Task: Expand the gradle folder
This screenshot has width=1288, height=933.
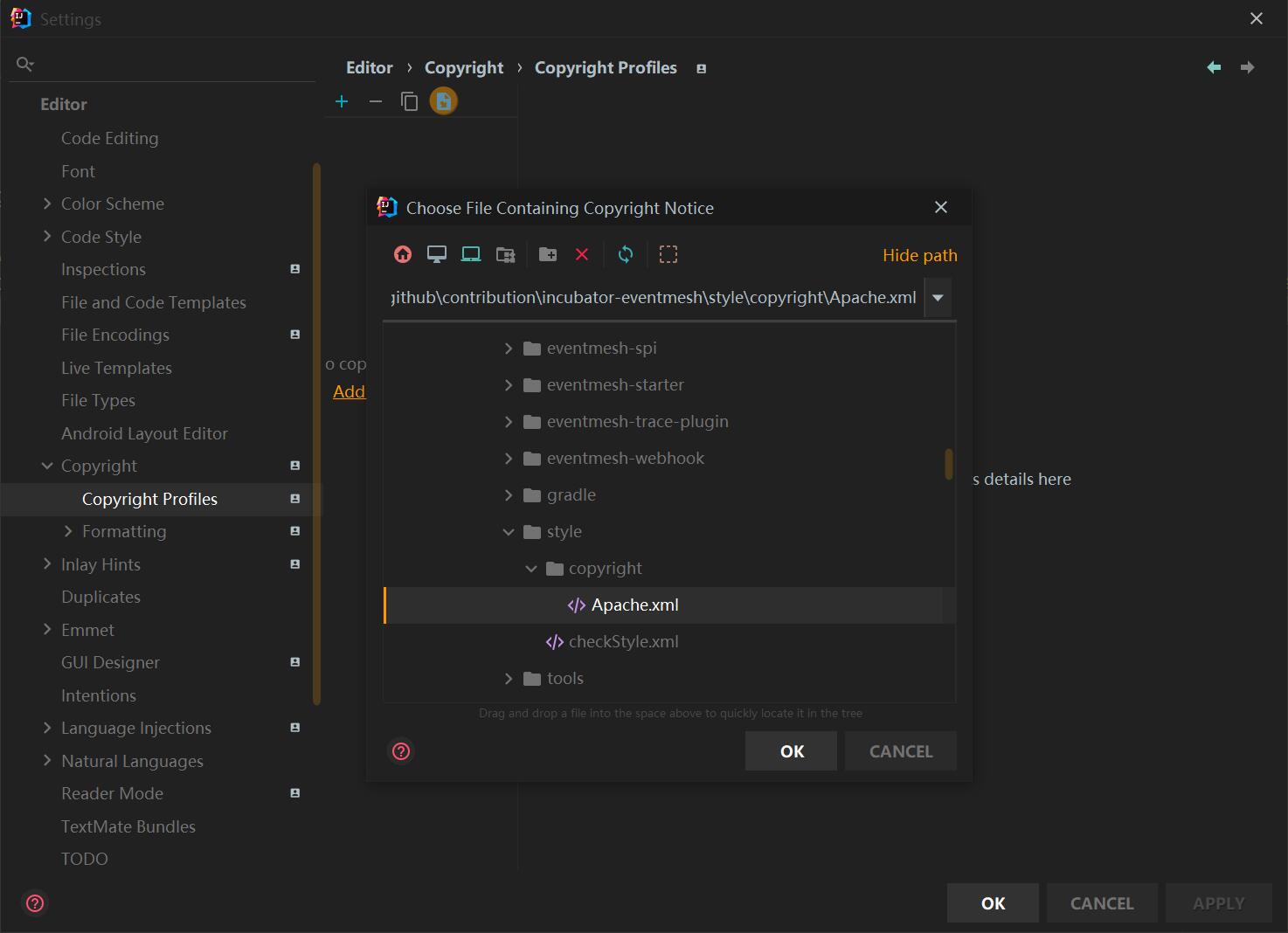Action: pos(509,495)
